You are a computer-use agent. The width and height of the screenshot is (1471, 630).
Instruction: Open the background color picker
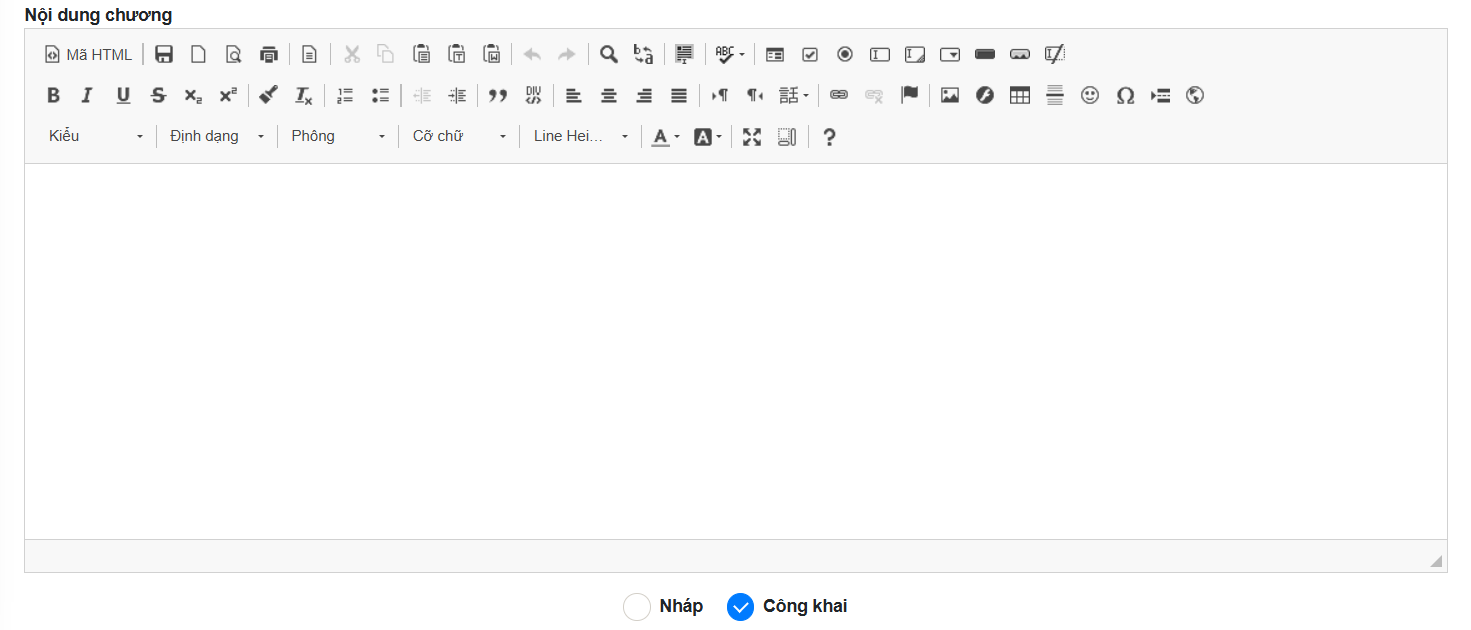coord(708,136)
